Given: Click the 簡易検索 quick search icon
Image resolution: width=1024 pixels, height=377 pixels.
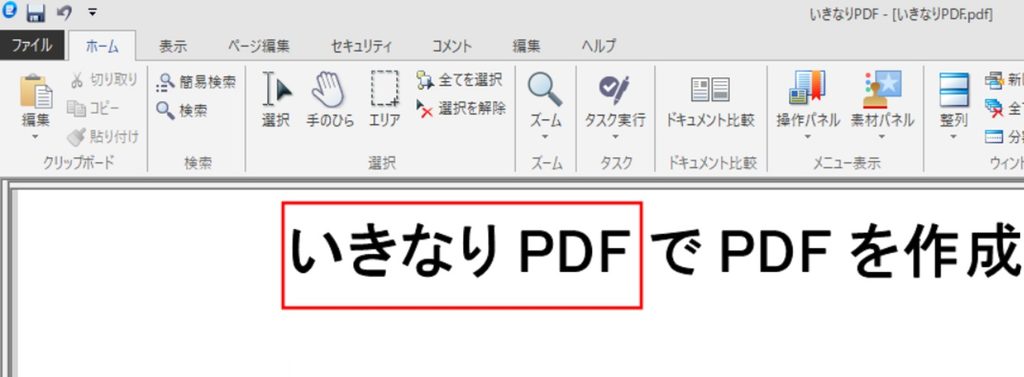Looking at the screenshot, I should pos(166,82).
